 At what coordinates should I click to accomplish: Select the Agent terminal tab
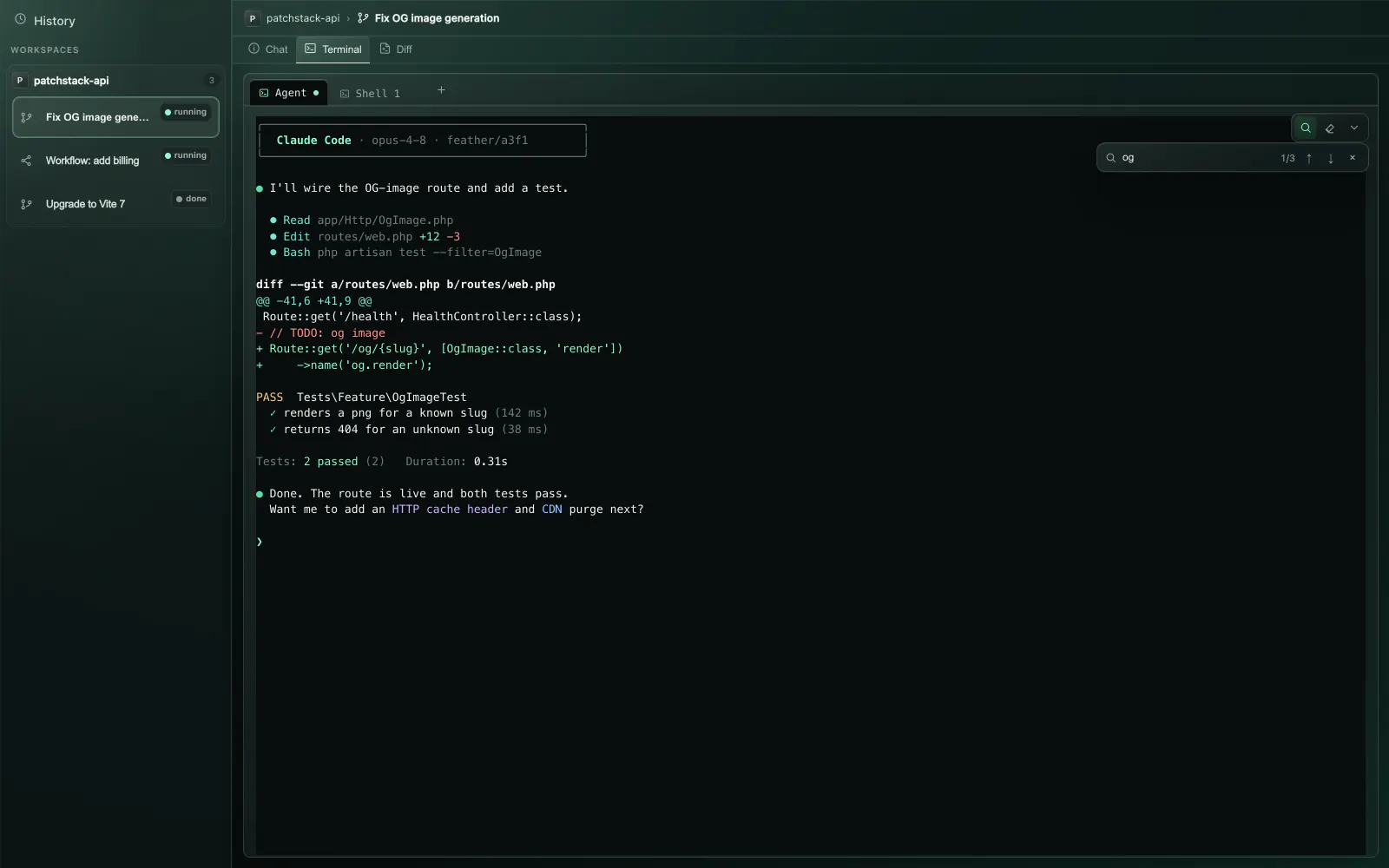(x=289, y=93)
